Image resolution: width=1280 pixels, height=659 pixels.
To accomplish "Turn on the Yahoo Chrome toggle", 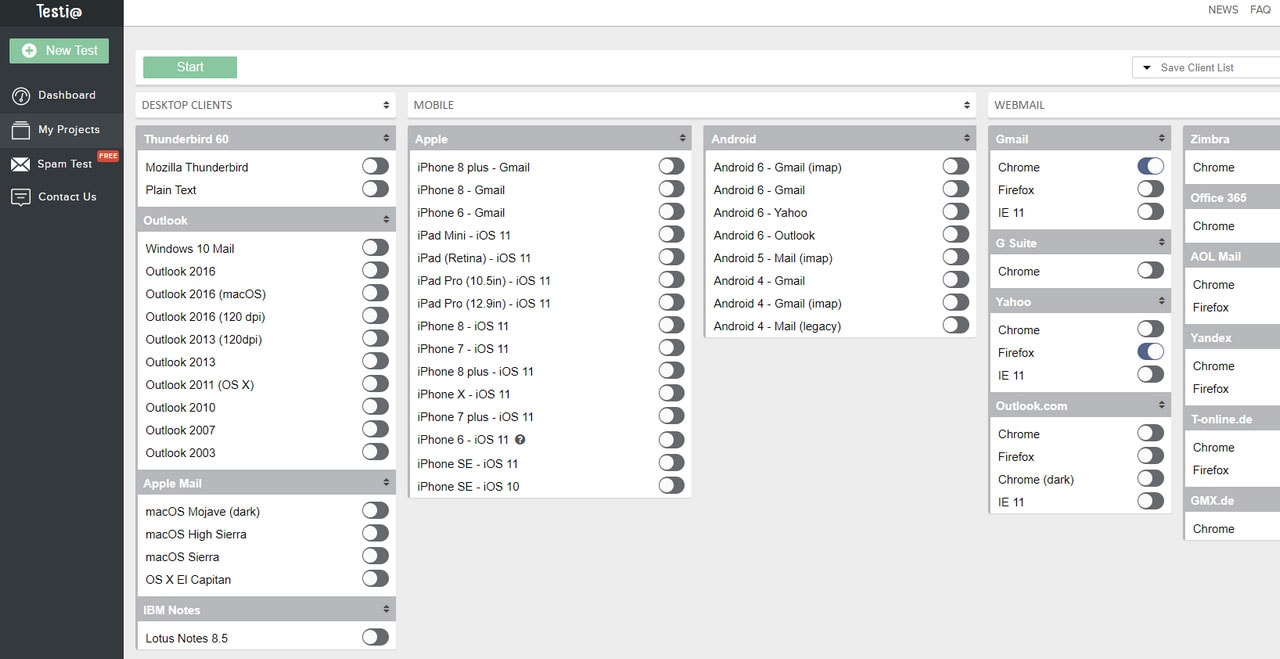I will [x=1150, y=329].
